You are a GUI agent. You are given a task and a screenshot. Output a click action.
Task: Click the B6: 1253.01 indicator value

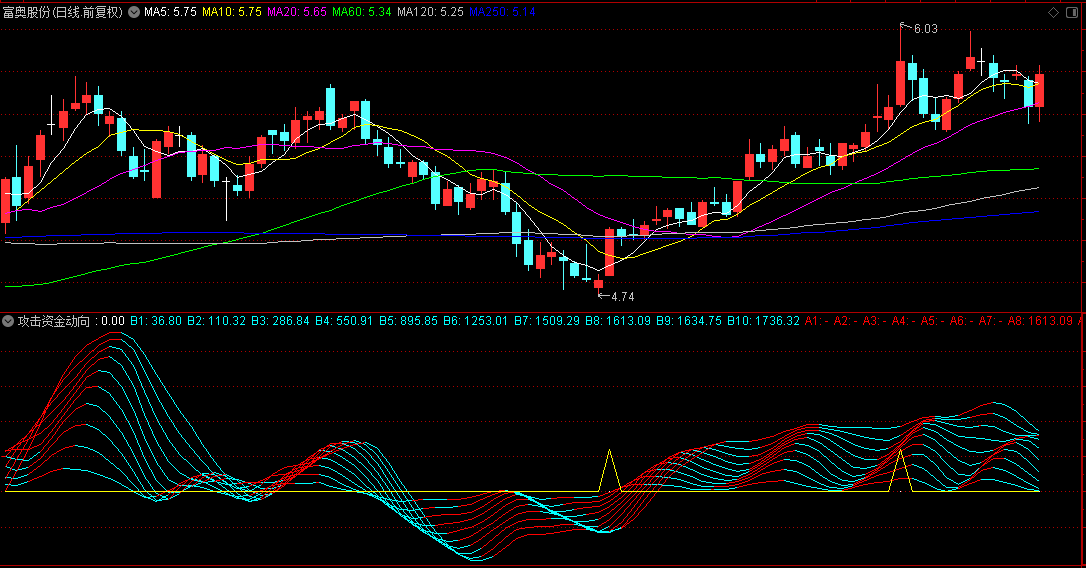point(475,321)
